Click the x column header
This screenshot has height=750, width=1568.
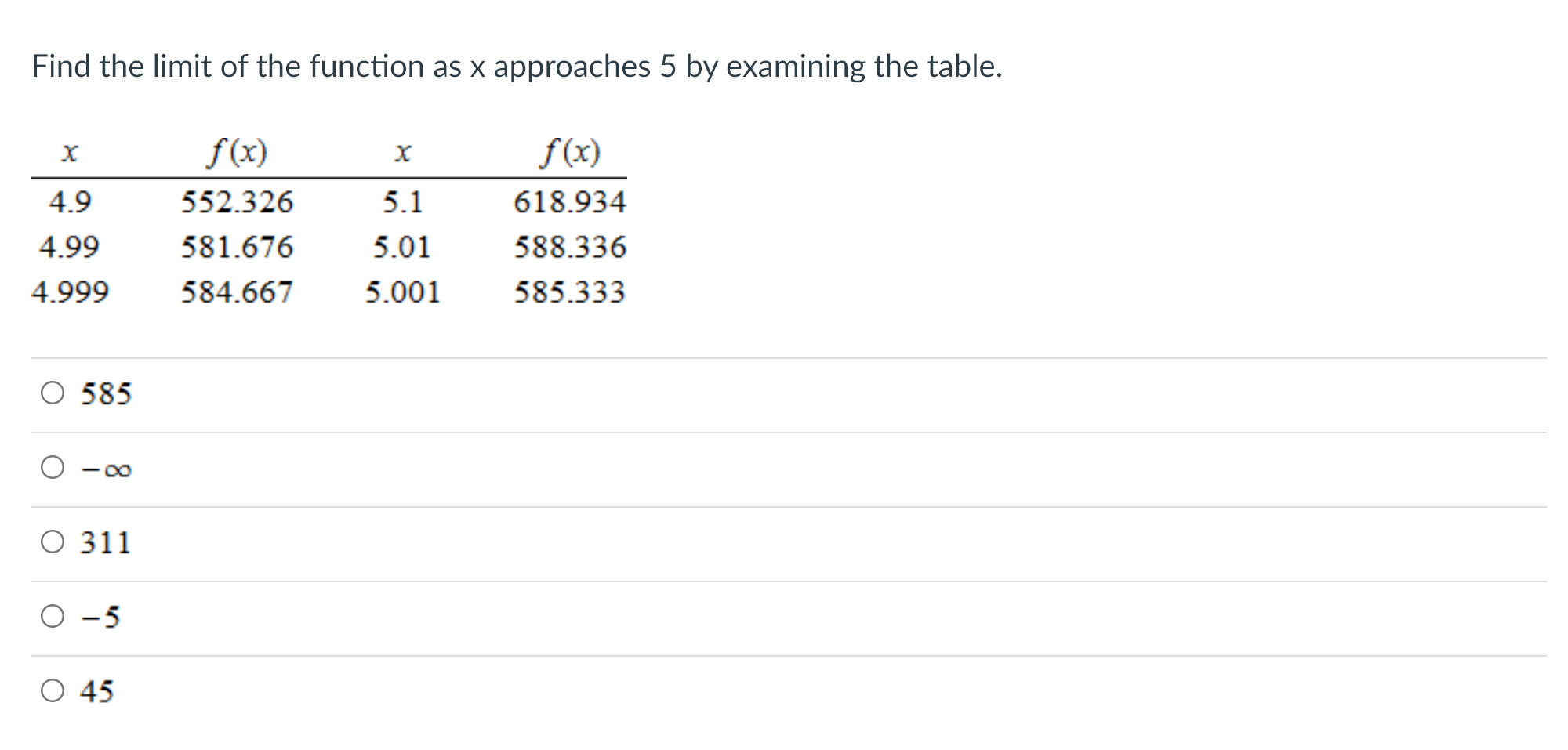point(69,154)
